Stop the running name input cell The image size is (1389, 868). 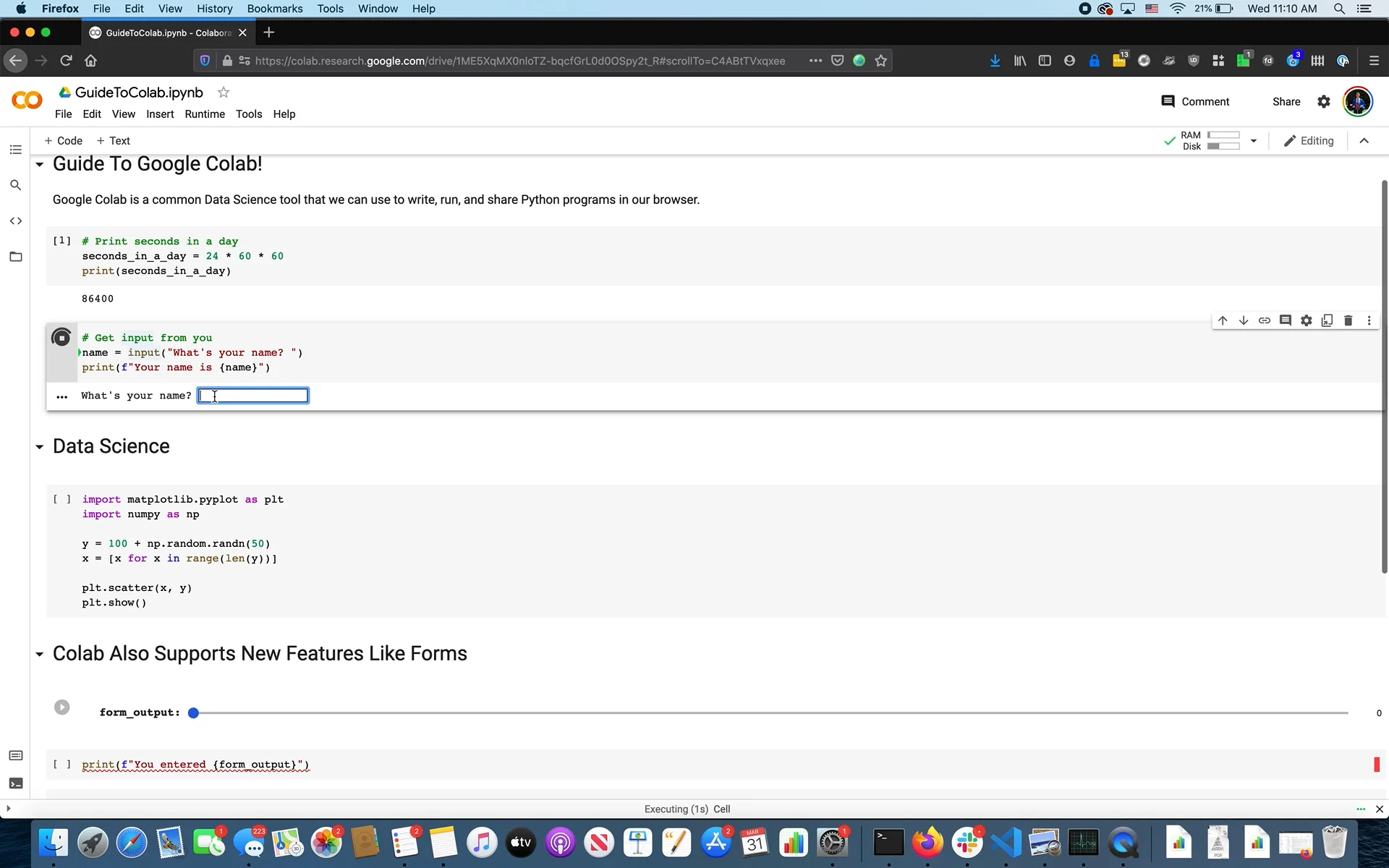coord(61,337)
